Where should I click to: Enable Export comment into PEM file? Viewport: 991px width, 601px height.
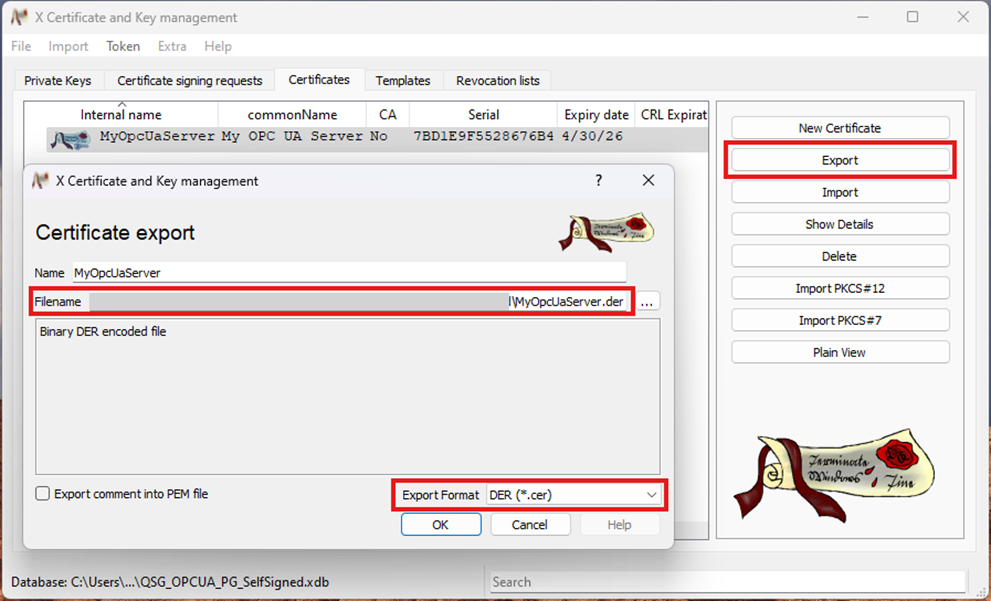[43, 494]
